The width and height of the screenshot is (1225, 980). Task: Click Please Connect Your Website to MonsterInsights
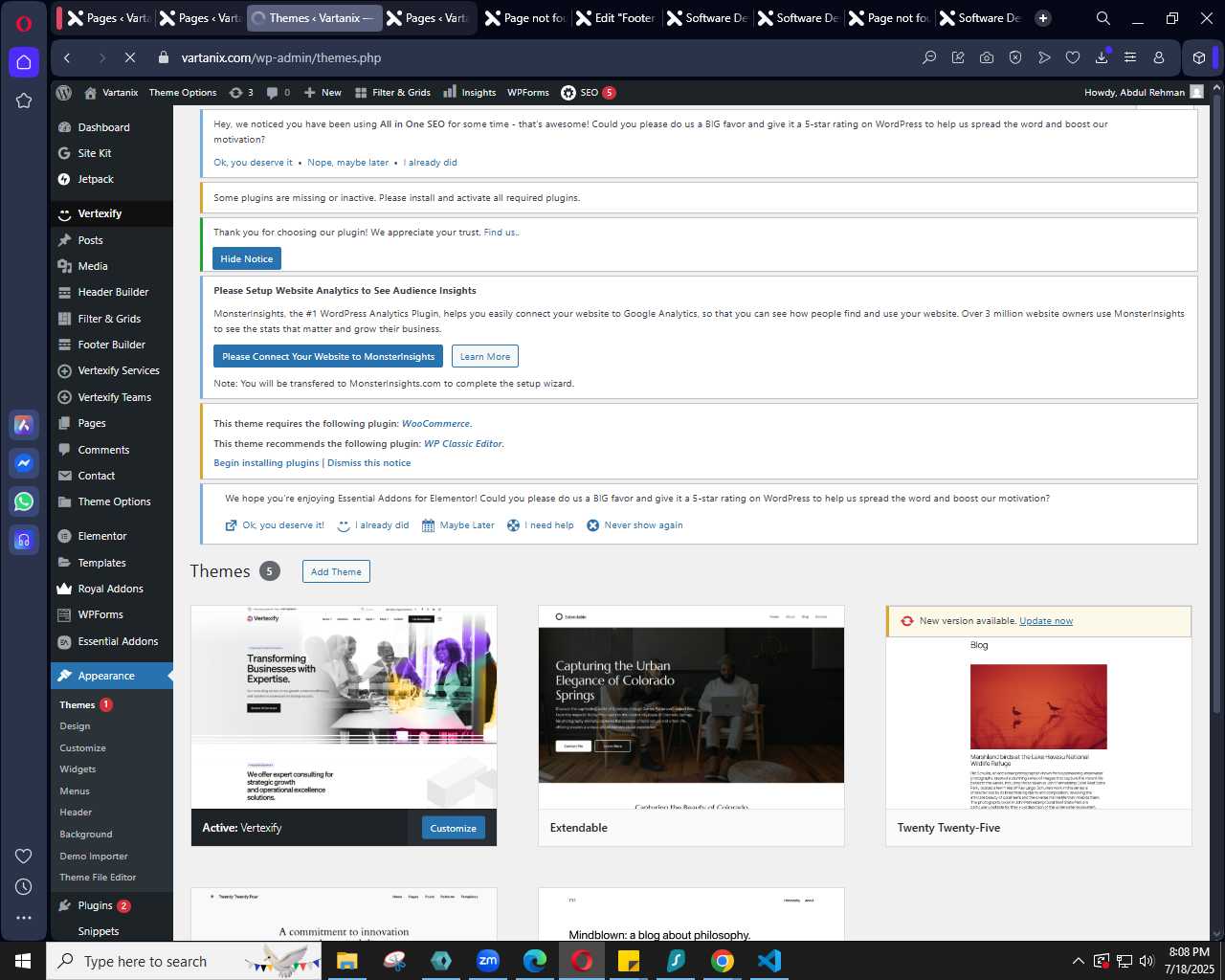tap(328, 356)
